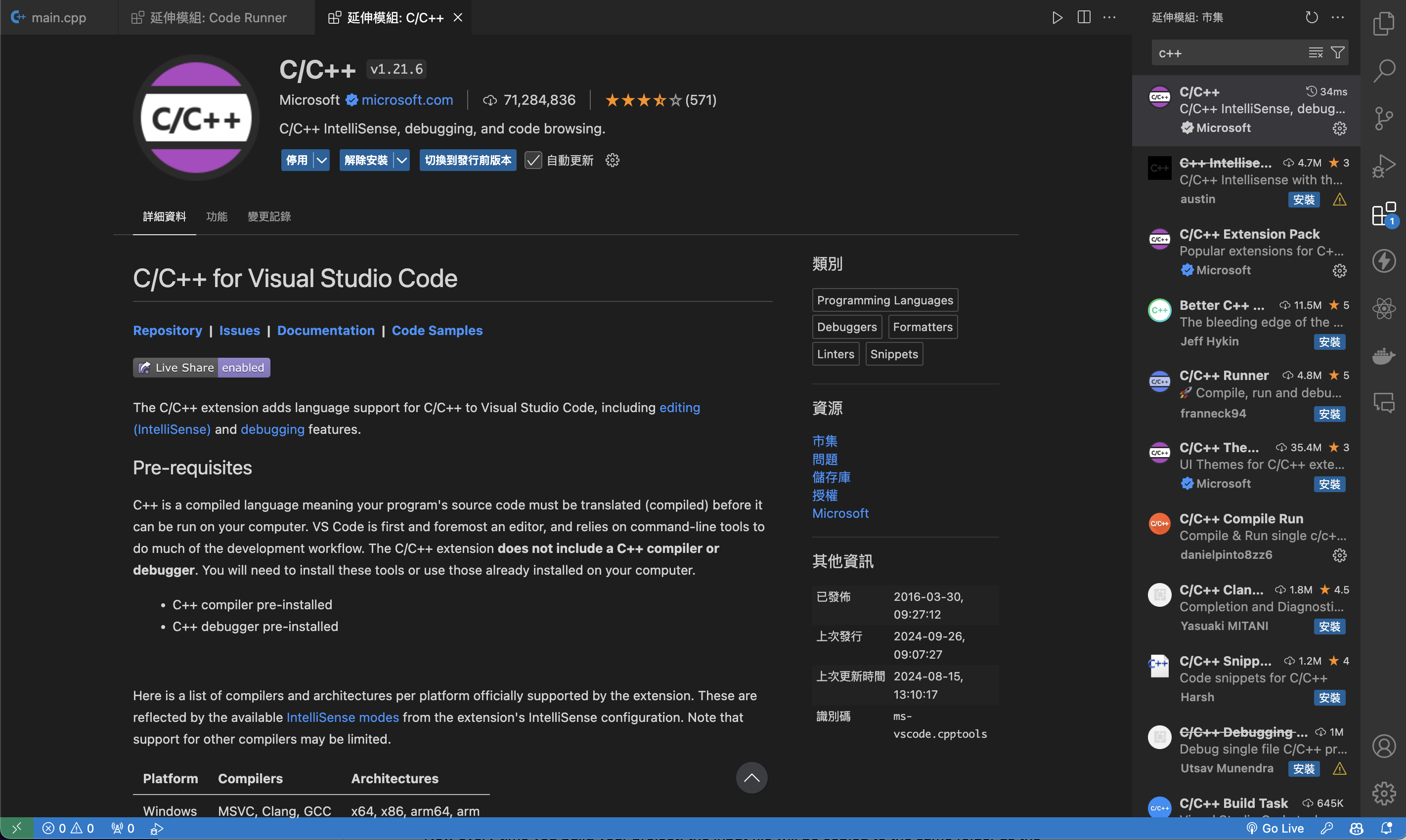Expand the Disable button dropdown arrow
1406x840 pixels.
click(322, 160)
